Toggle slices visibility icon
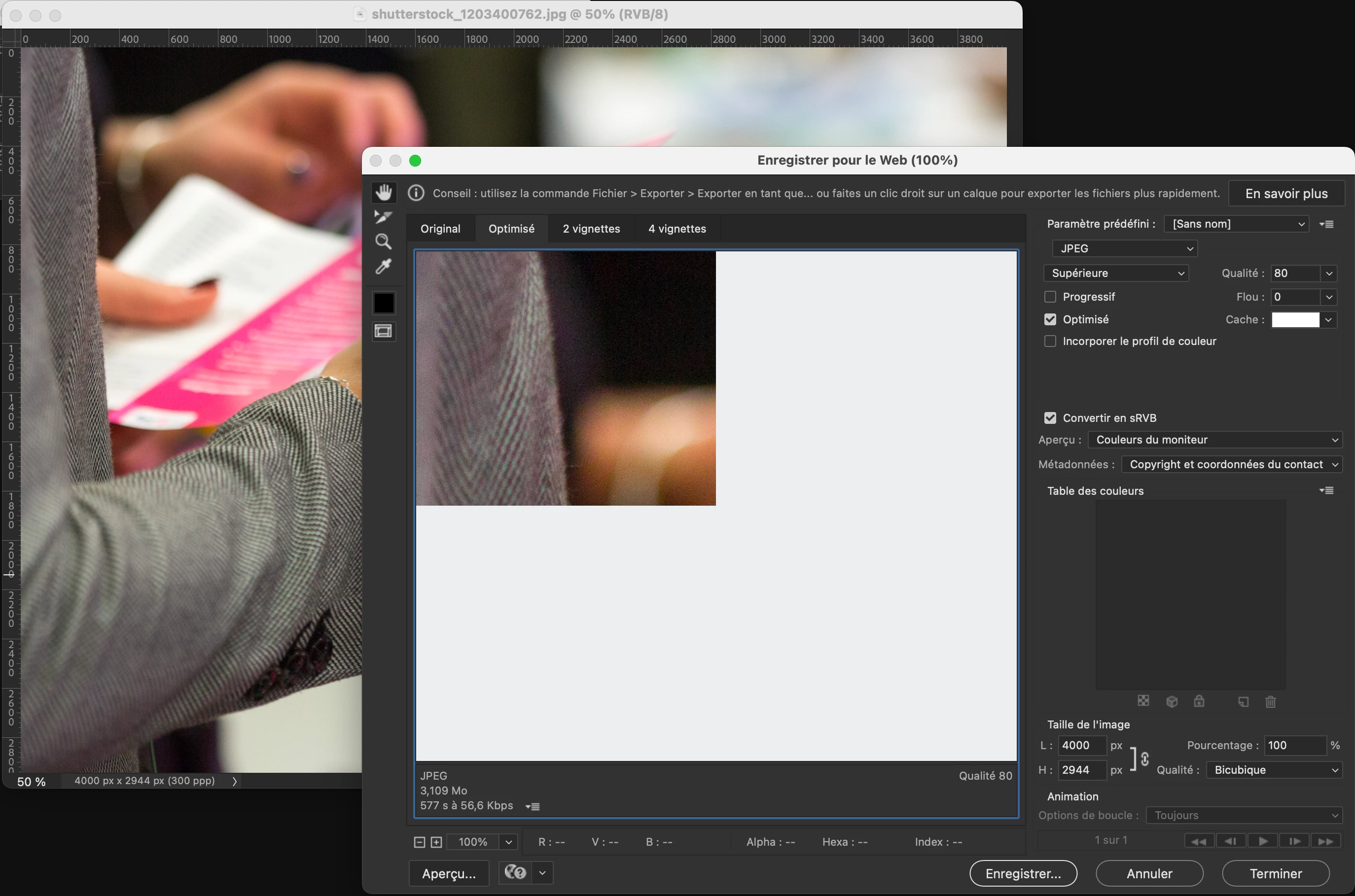 383,331
